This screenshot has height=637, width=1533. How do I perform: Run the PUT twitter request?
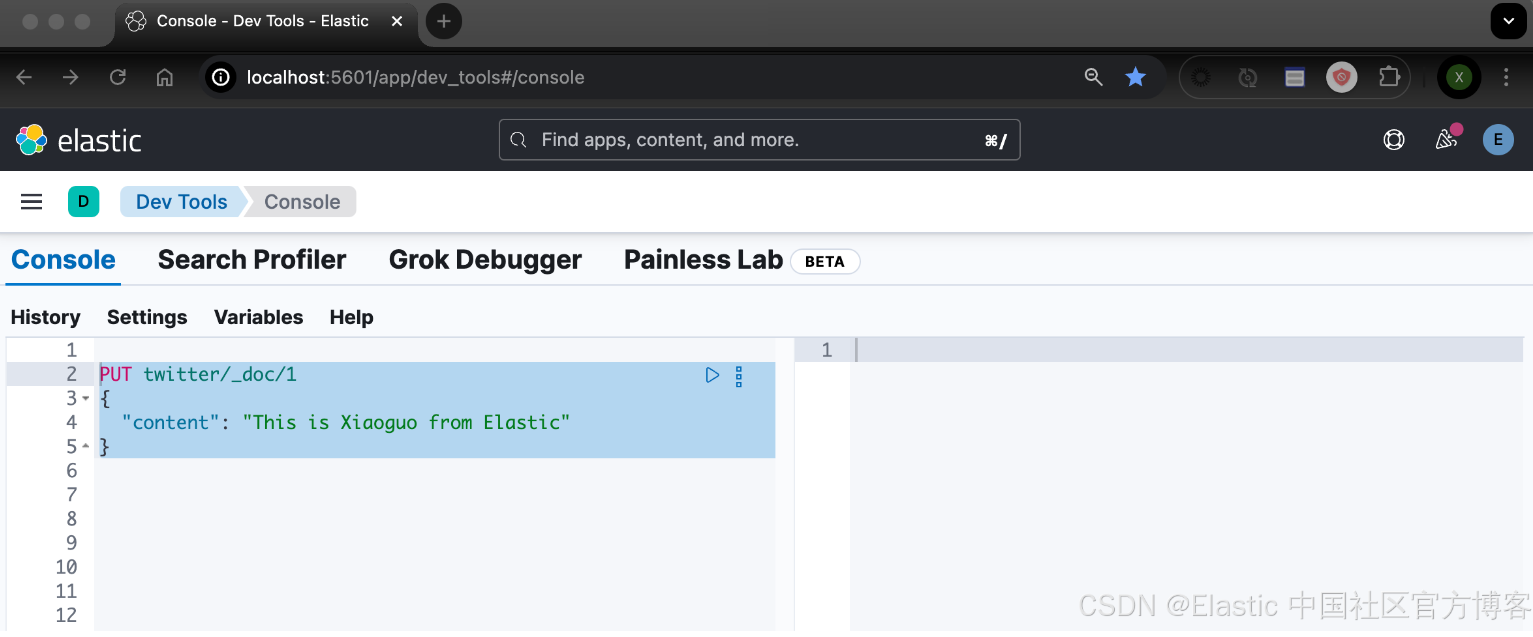(x=712, y=375)
